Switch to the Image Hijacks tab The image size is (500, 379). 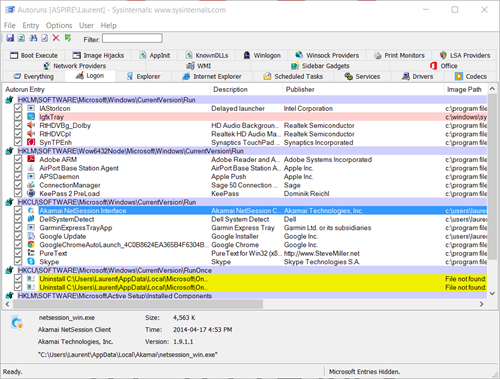tap(99, 55)
